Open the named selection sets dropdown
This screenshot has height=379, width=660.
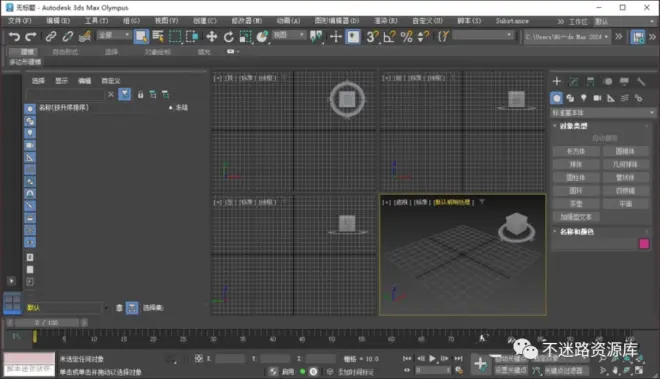[483, 35]
